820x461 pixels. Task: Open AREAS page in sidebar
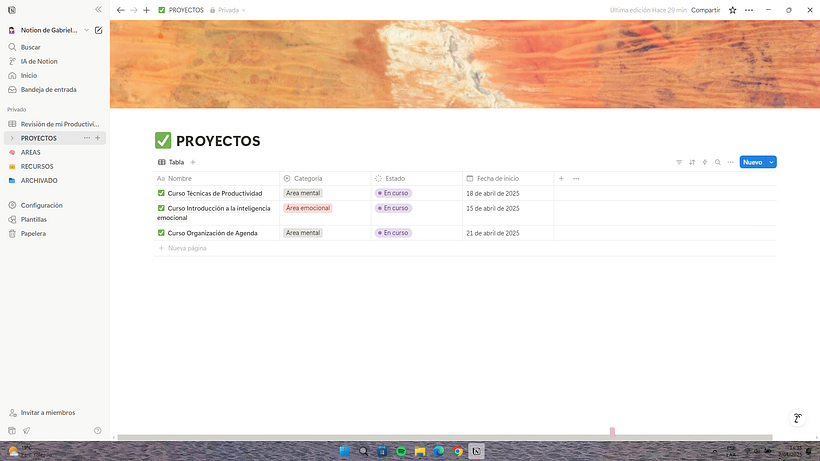[x=55, y=152]
